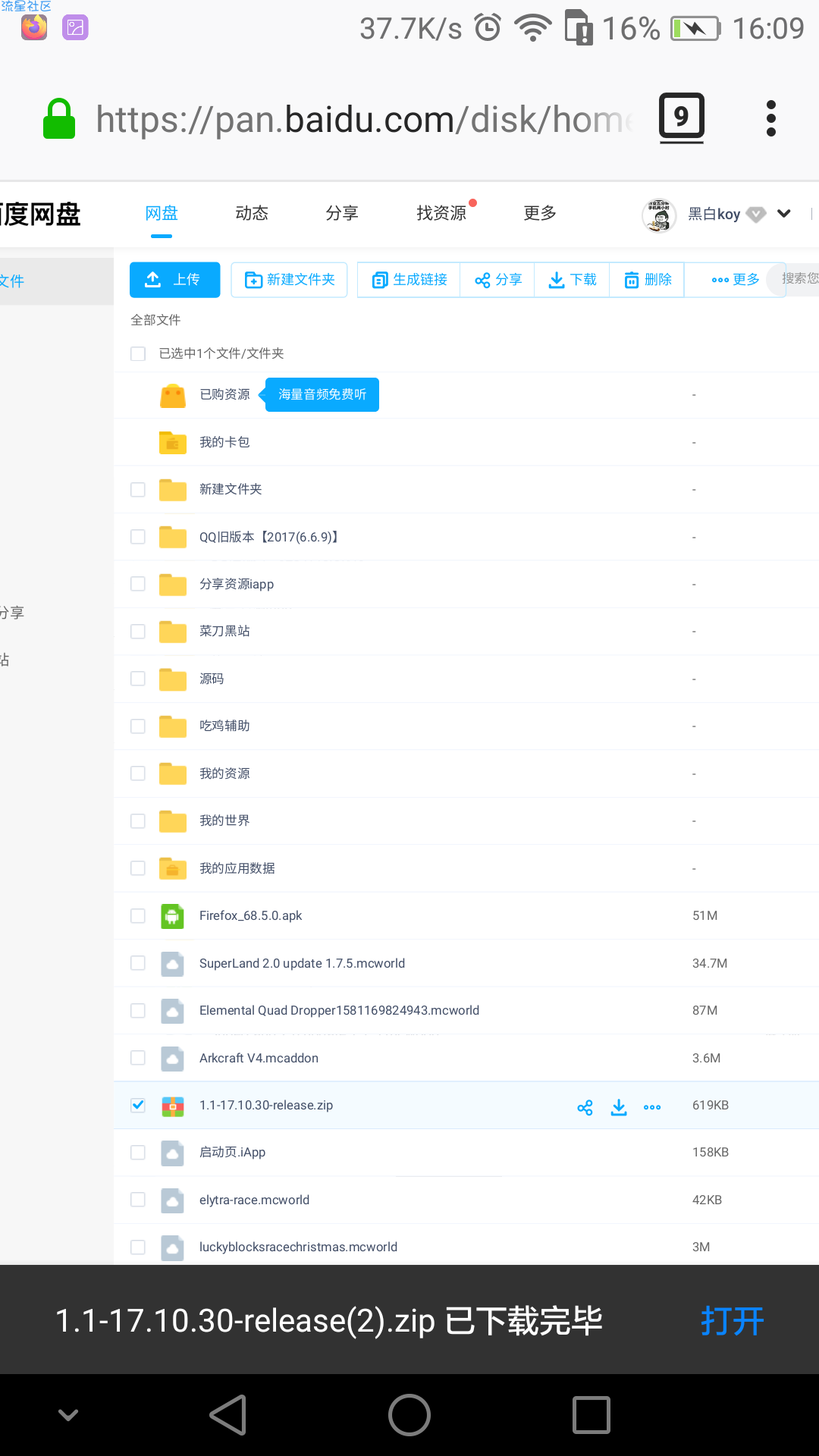Screen dimensions: 819x1456
Task: Open the 我的世界 folder name
Action: 224,821
